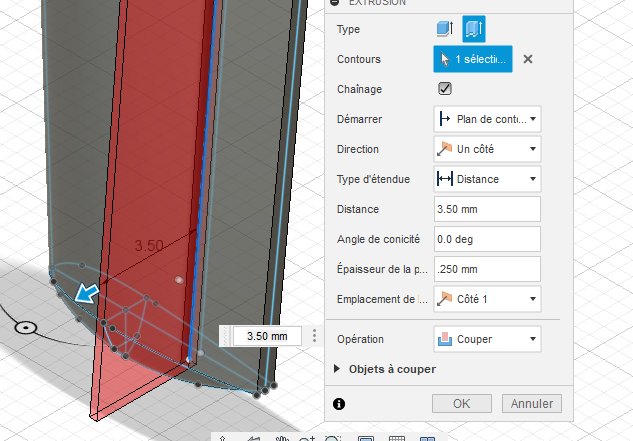Click the 'Épaisseur de la p...' label
The width and height of the screenshot is (633, 441).
click(382, 269)
